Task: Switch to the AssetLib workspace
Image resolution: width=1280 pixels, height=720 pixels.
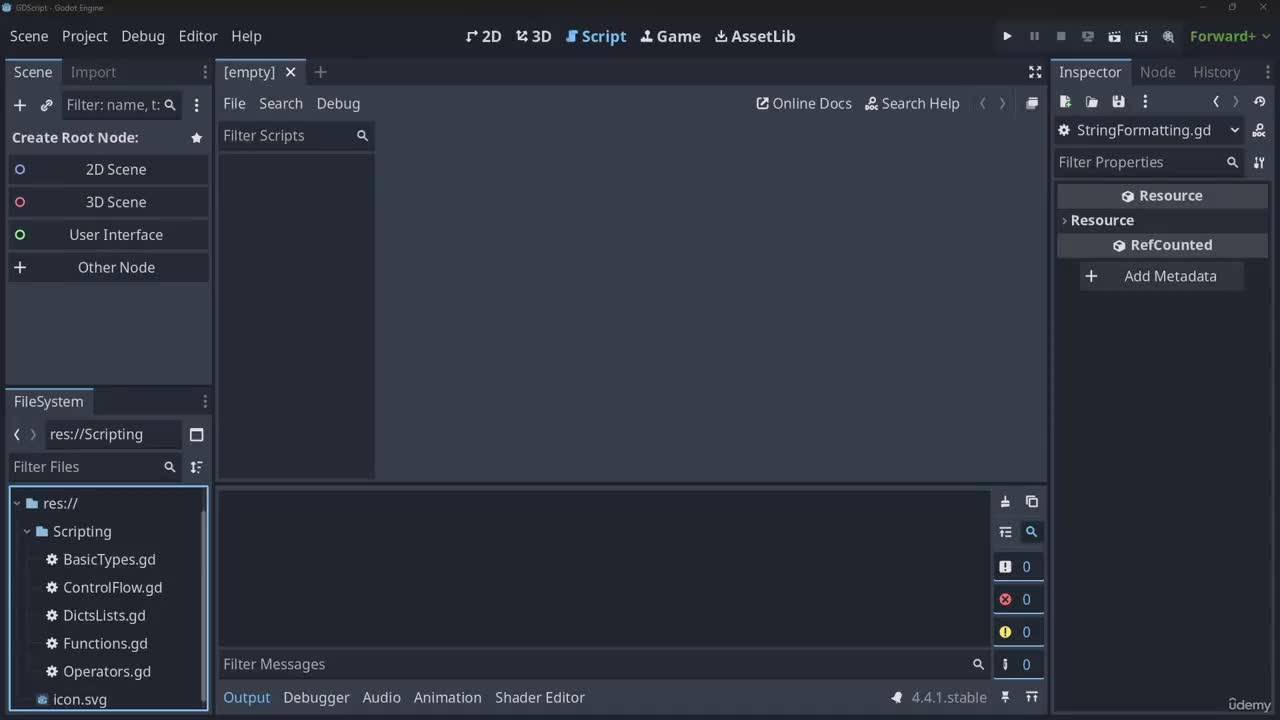Action: (x=755, y=36)
